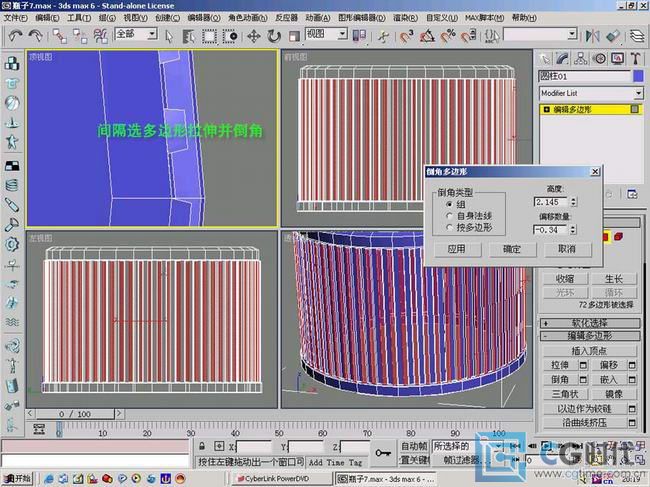Click the Select and Manipulate tool
This screenshot has width=650, height=487.
pos(383,36)
